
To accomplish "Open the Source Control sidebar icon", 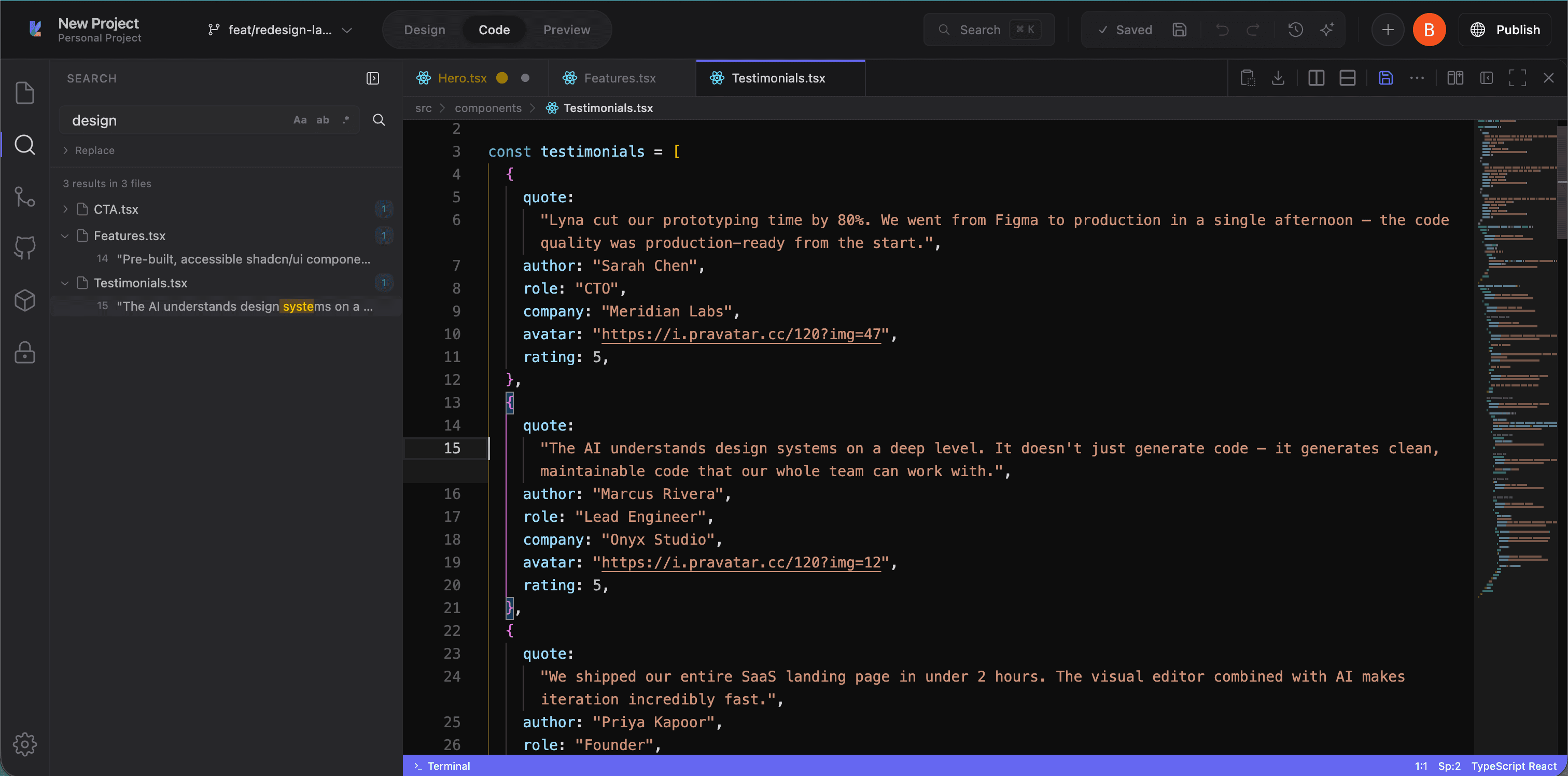I will [24, 196].
